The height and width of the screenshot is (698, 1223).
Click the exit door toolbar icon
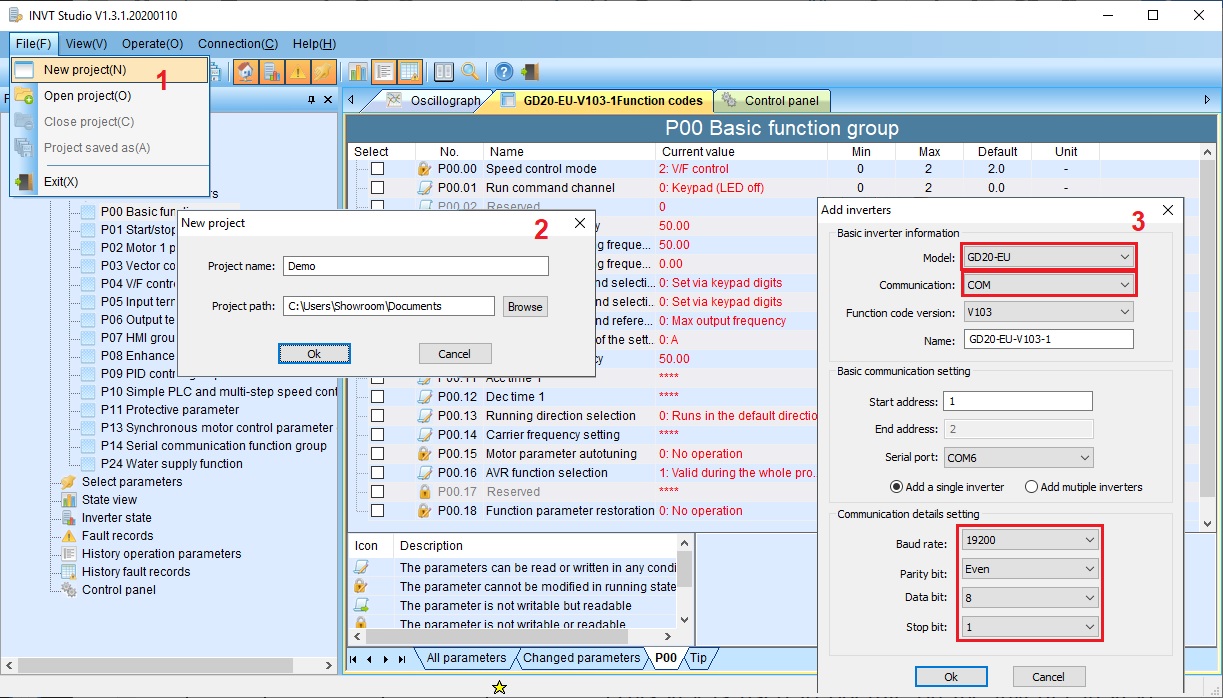530,72
